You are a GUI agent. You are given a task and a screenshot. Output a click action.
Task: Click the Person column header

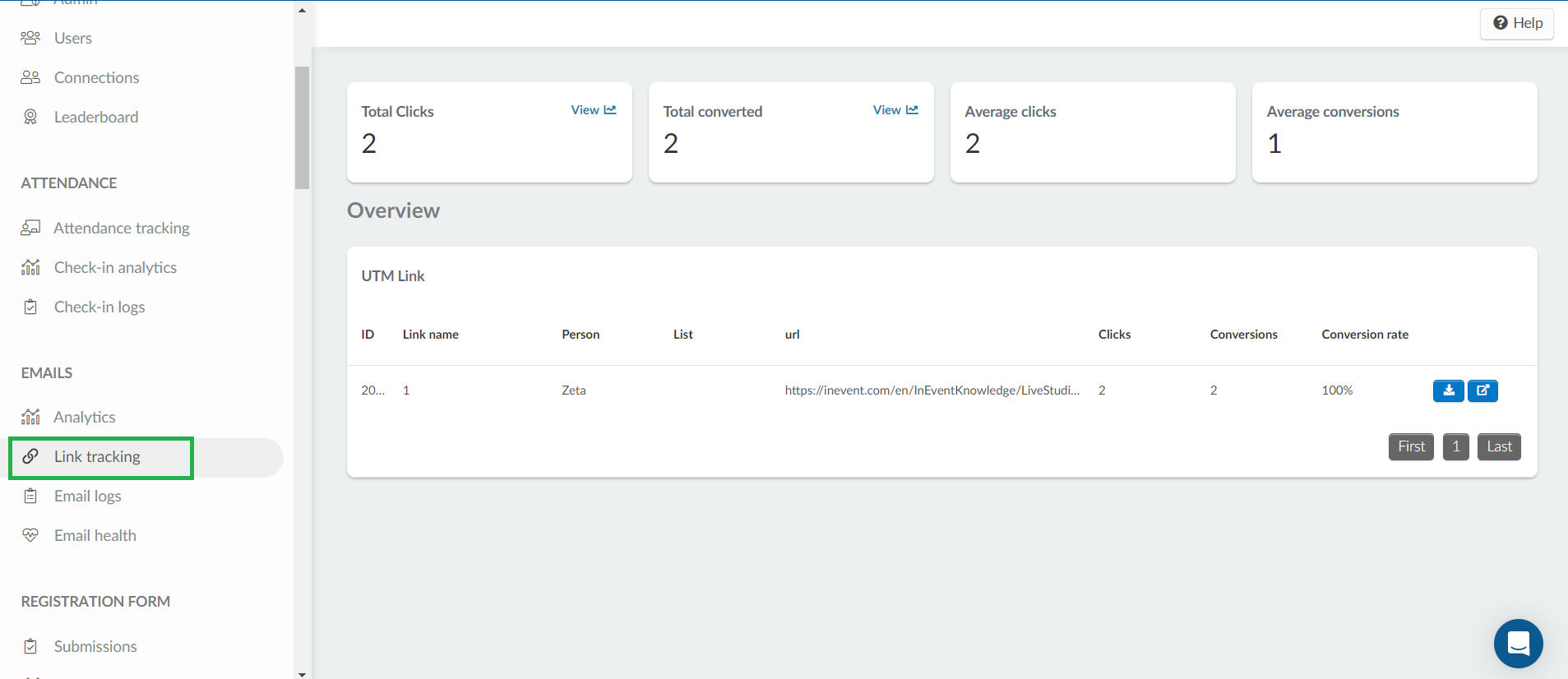point(580,335)
